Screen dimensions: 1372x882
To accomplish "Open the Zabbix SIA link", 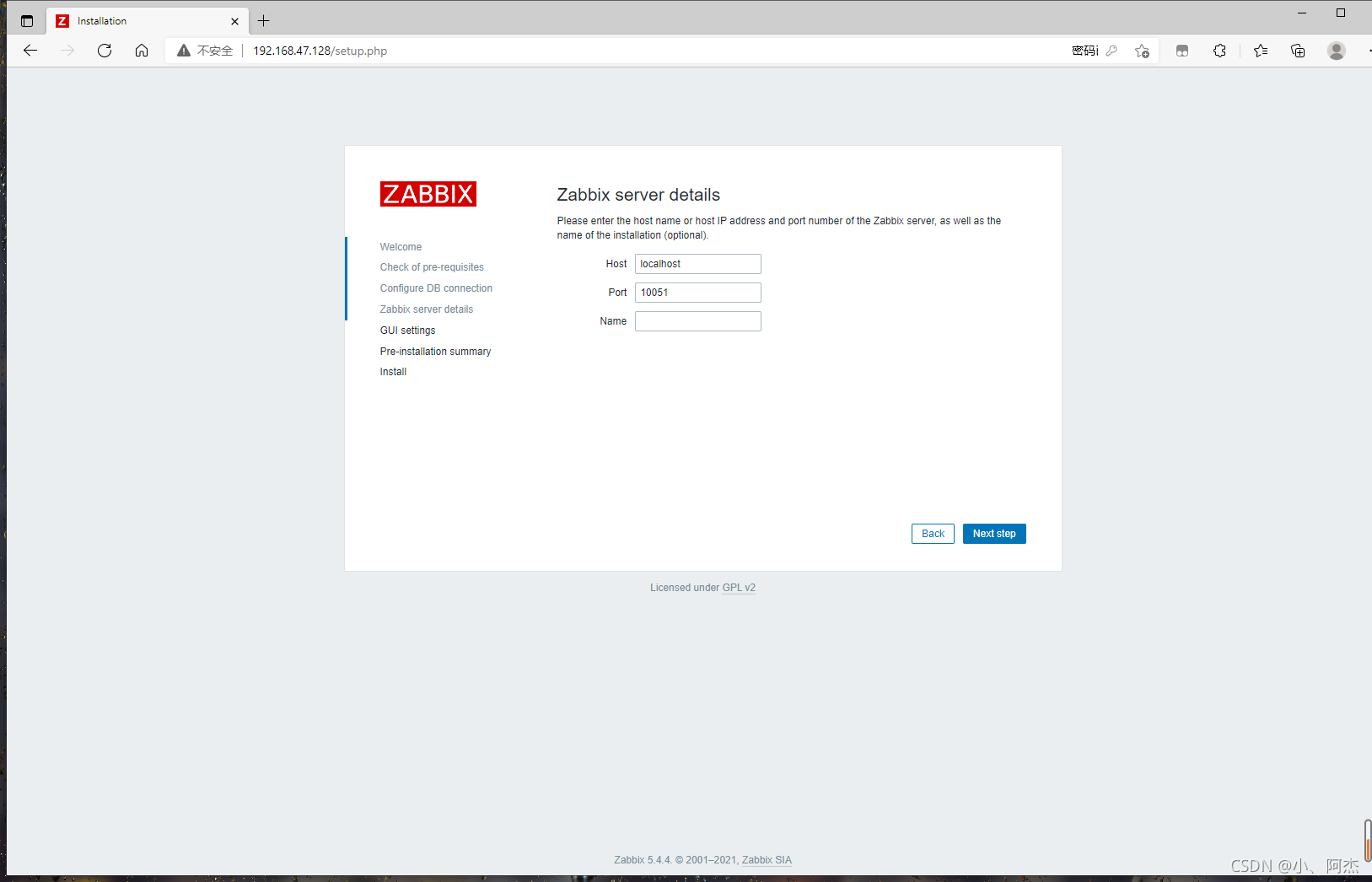I will click(x=767, y=860).
